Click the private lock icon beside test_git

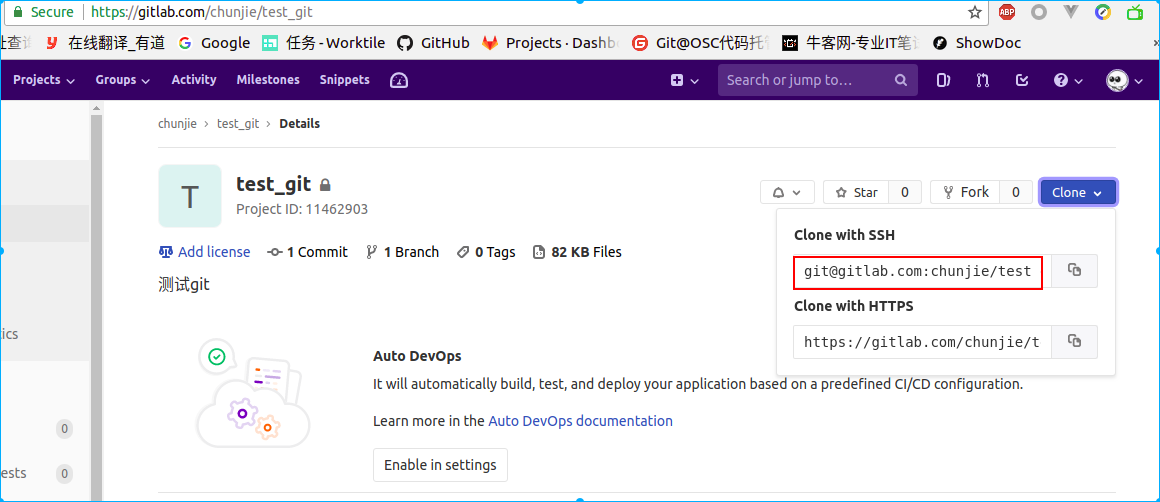click(x=325, y=184)
